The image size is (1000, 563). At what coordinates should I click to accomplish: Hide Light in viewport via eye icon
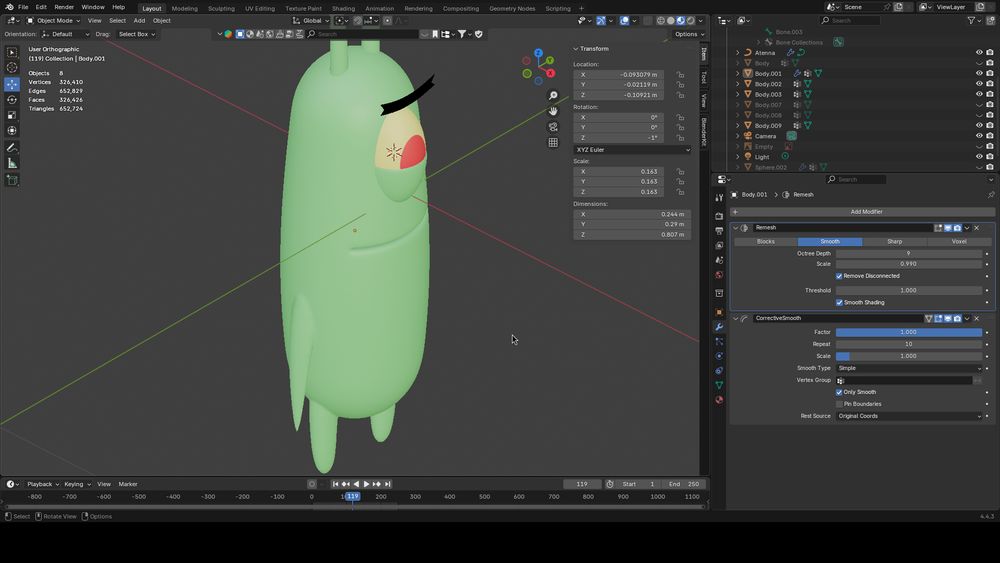[979, 157]
